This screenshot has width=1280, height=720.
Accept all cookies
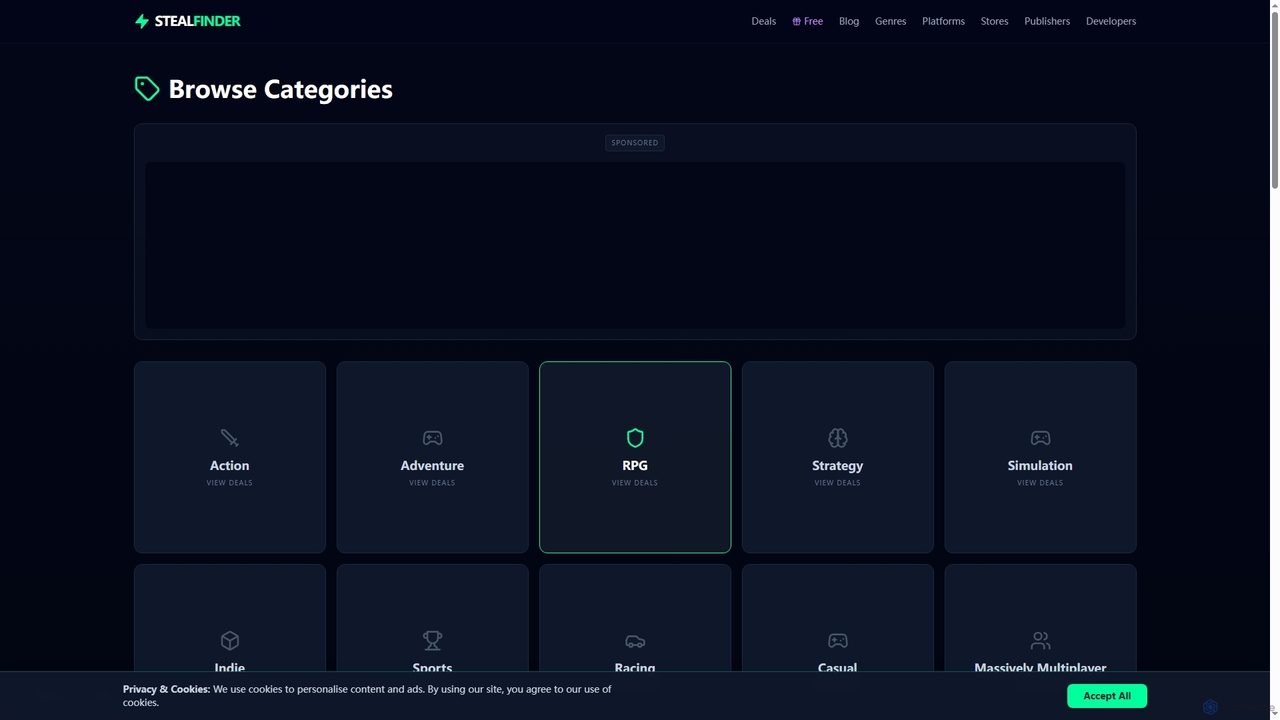(1107, 696)
